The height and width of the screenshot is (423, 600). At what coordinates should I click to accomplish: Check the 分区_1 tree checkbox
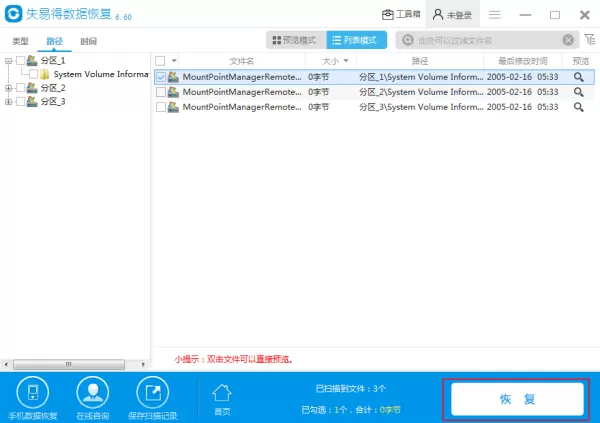point(21,60)
